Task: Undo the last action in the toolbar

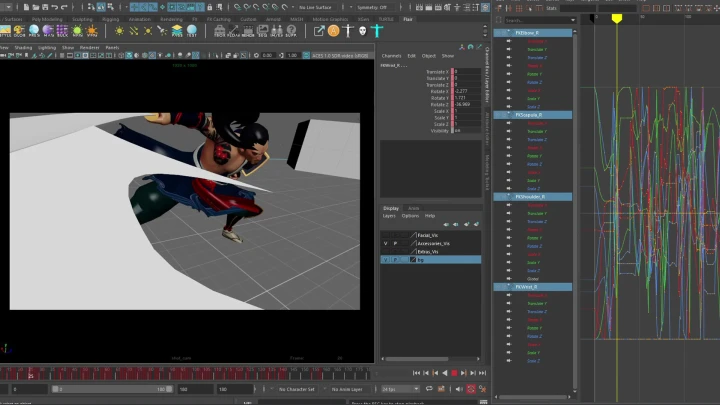Action: tap(55, 7)
